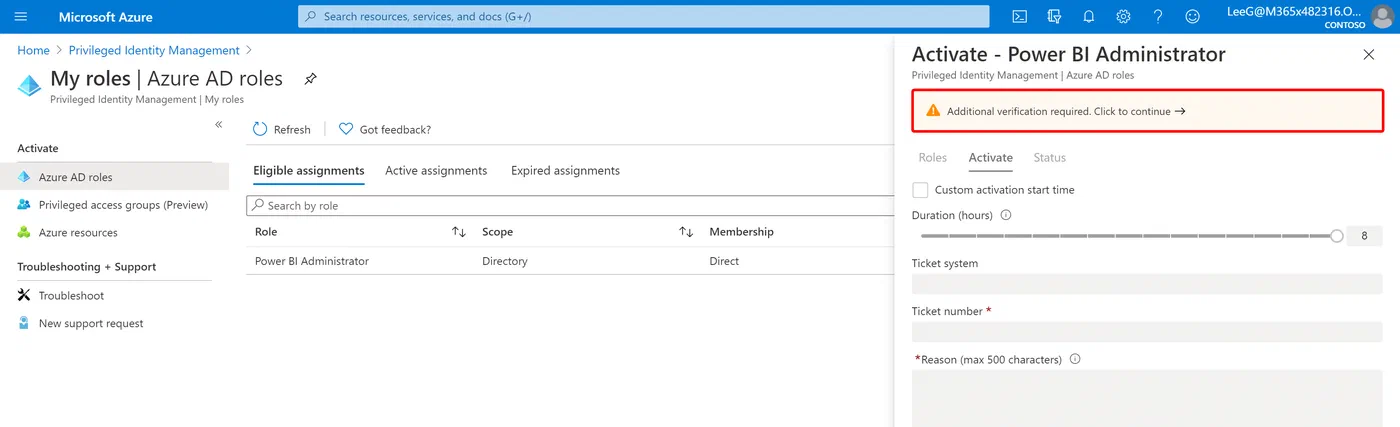Go to Privileged Identity Management breadcrumb

[x=154, y=50]
